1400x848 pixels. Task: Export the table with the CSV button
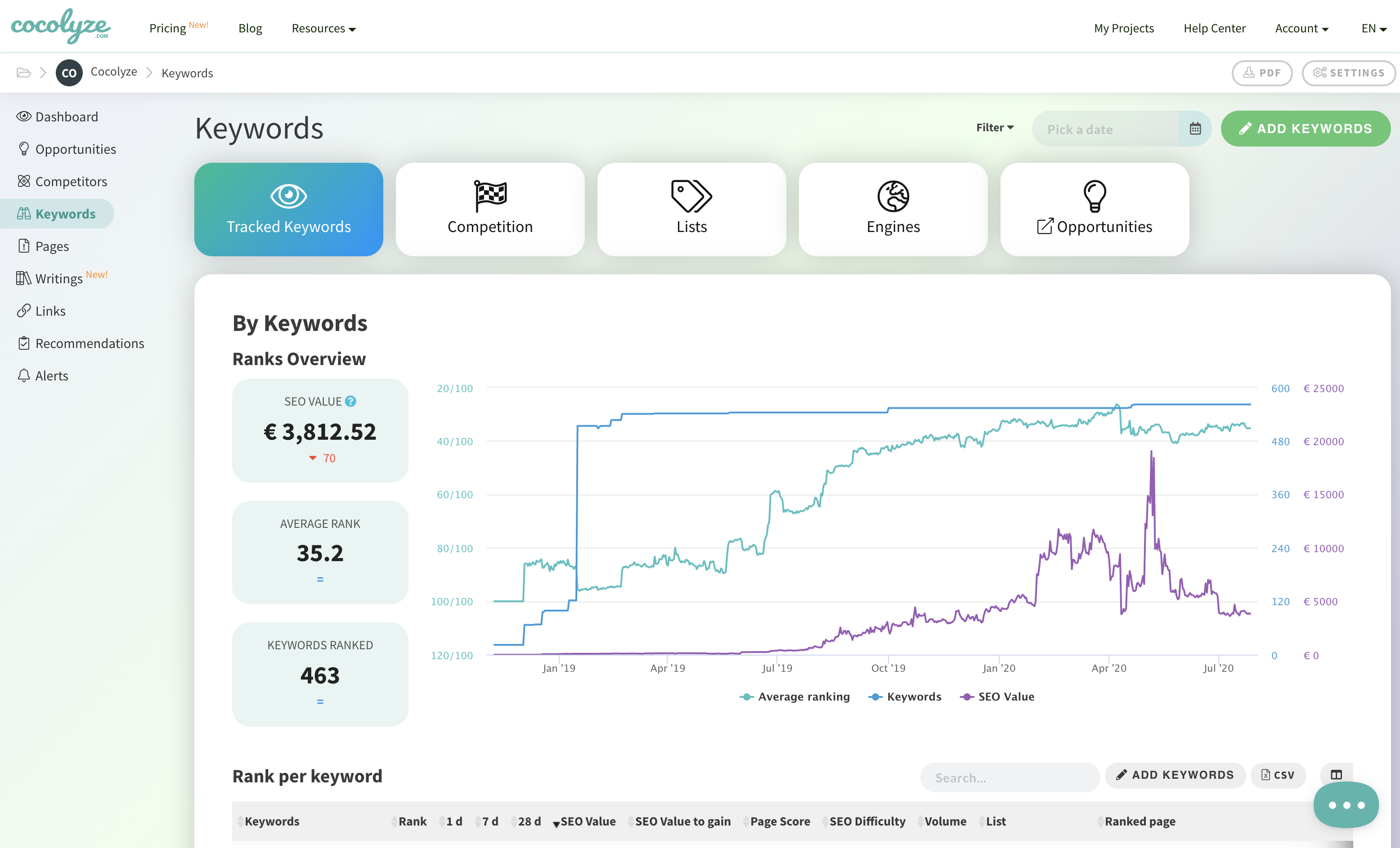[x=1278, y=775]
